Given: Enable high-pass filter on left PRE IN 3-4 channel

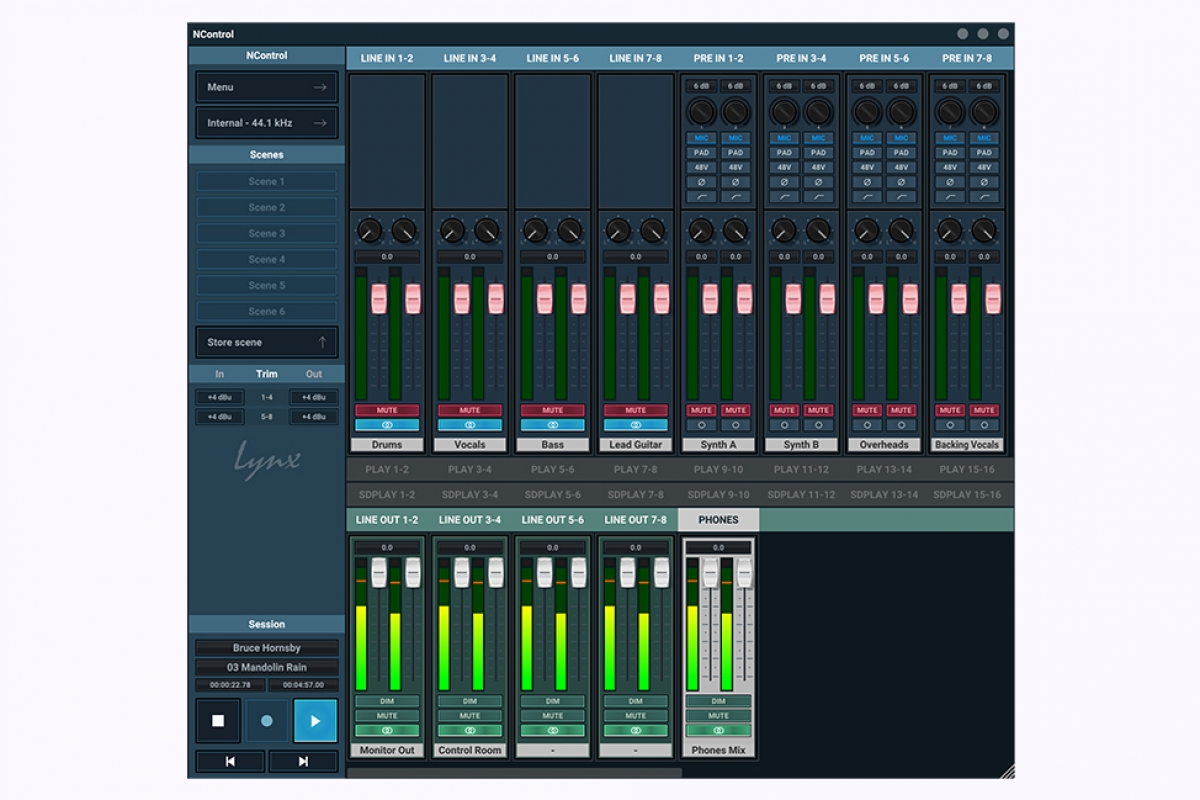Looking at the screenshot, I should click(x=784, y=197).
